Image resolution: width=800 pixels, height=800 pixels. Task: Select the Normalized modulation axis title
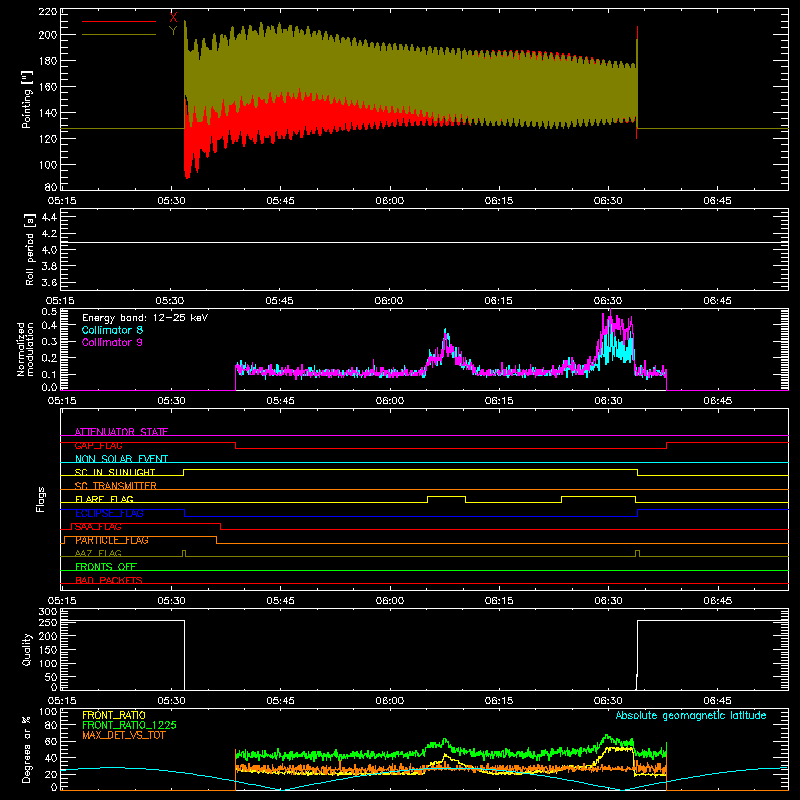click(x=24, y=349)
